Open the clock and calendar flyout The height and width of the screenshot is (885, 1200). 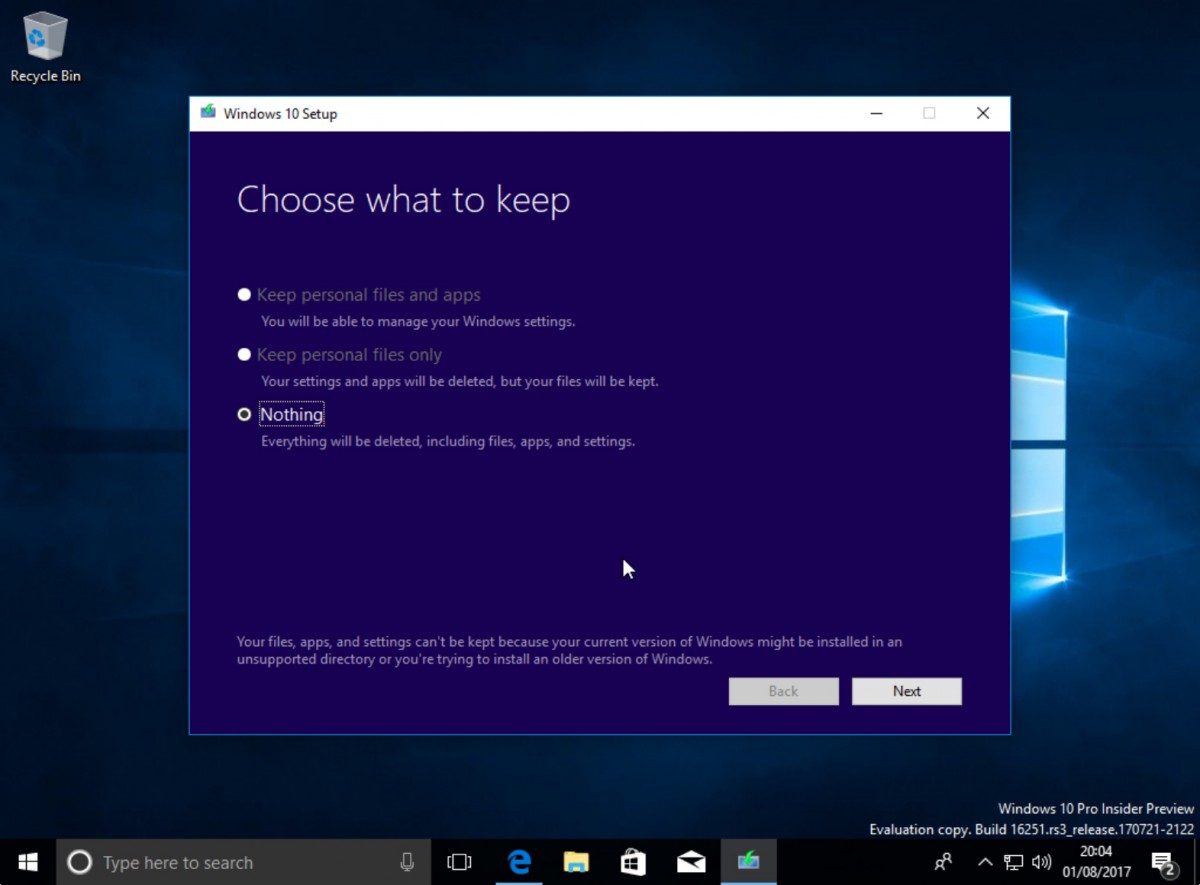point(1096,861)
